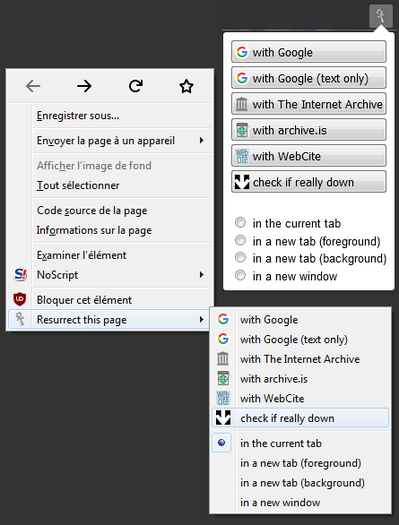Click the NoScript S! icon
The height and width of the screenshot is (525, 399).
click(20, 275)
